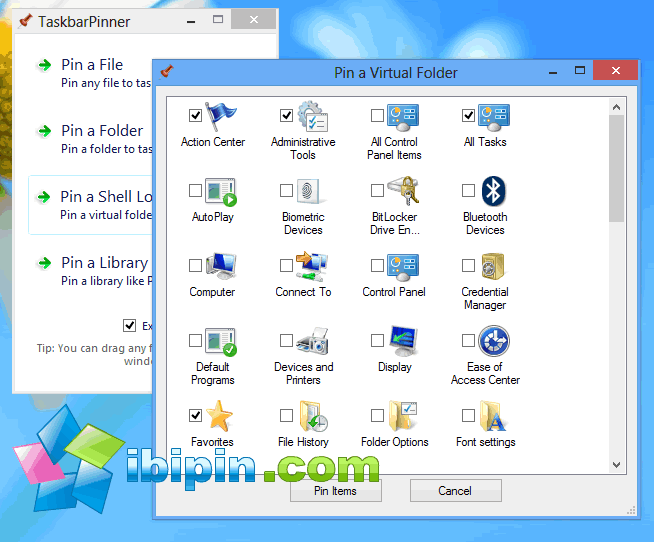Check the Connect To checkbox
The height and width of the screenshot is (542, 654).
[286, 265]
